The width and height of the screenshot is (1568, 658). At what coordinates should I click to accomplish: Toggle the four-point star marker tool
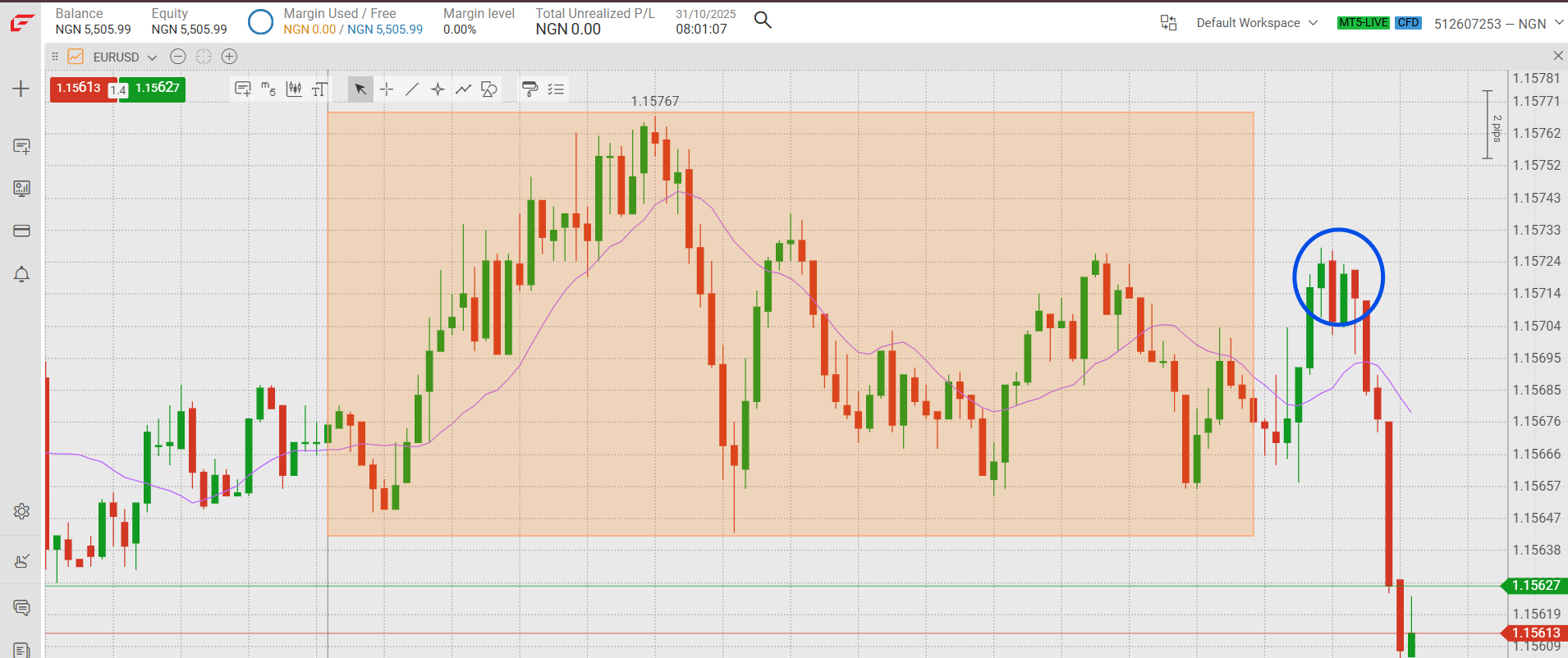coord(438,89)
